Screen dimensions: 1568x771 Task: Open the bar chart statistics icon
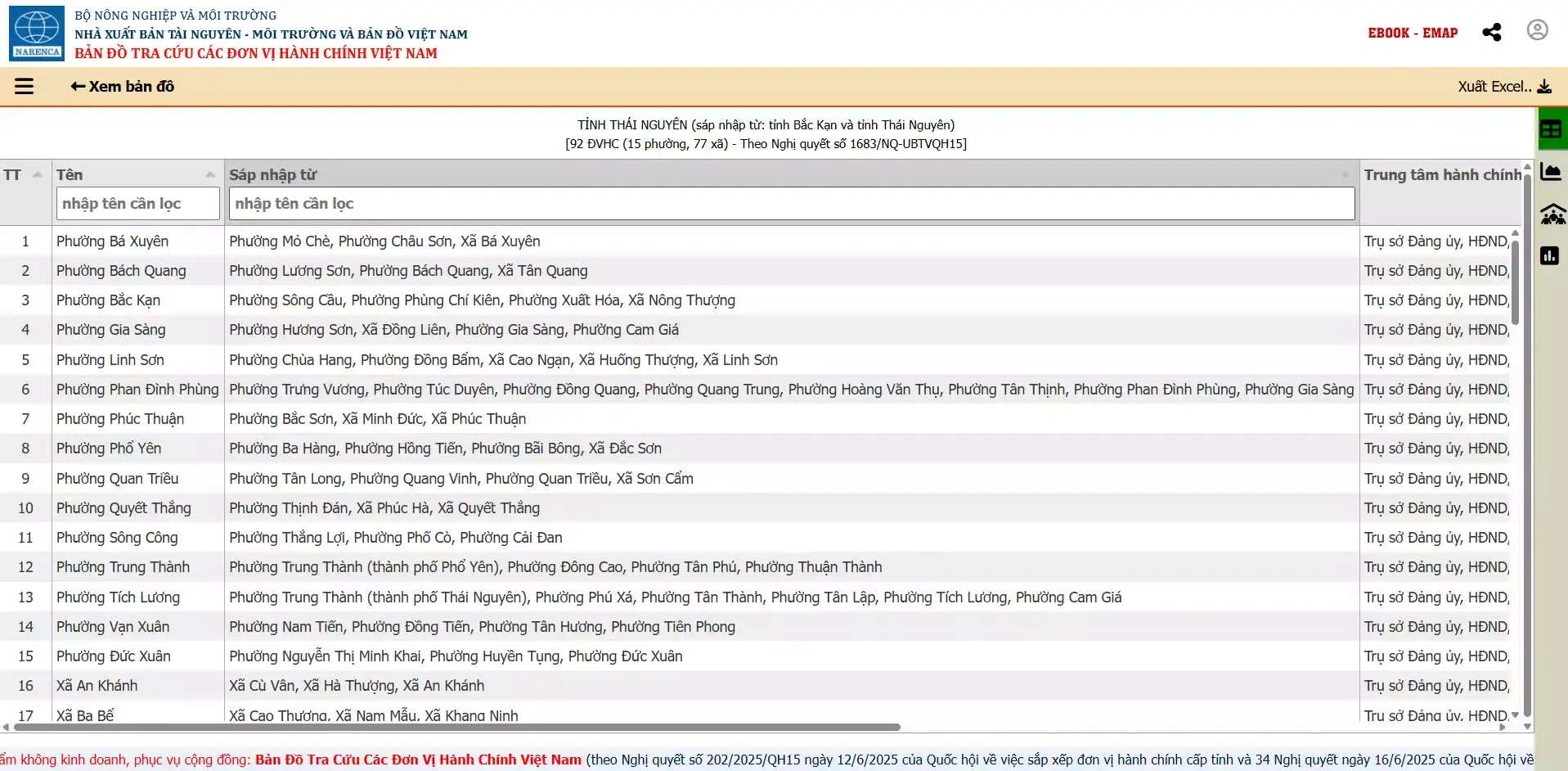pos(1549,256)
